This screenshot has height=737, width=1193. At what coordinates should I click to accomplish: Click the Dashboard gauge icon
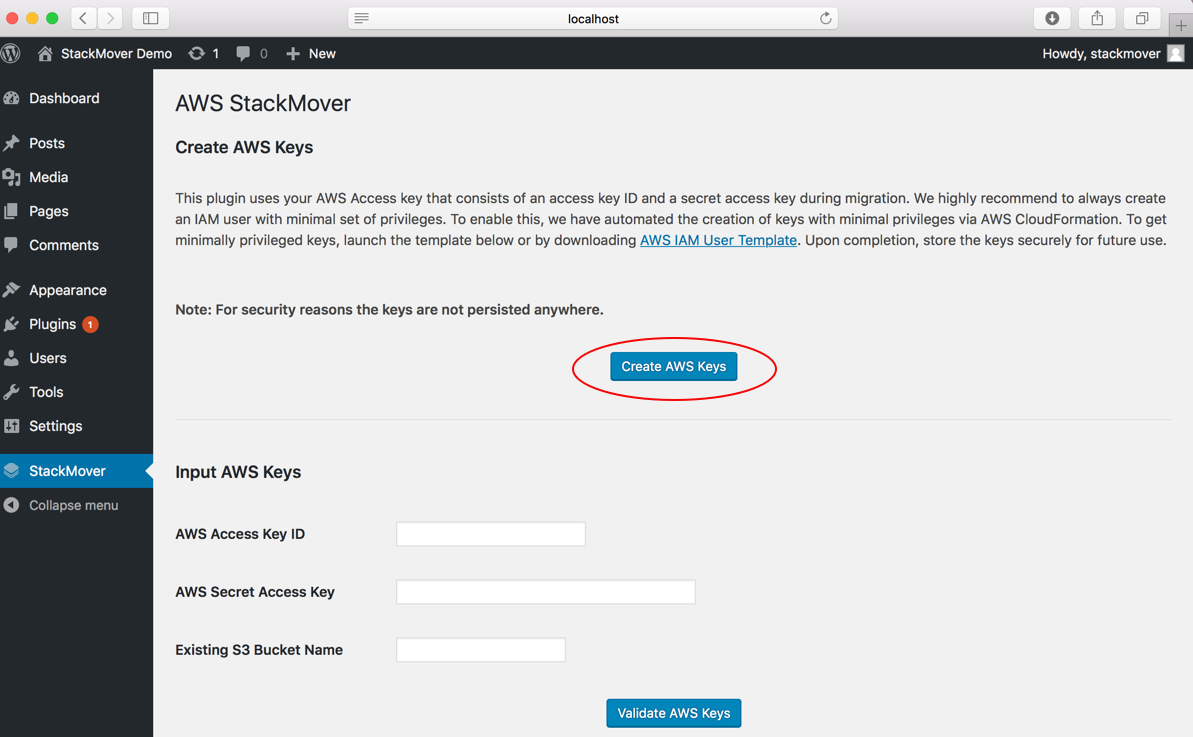(11, 98)
